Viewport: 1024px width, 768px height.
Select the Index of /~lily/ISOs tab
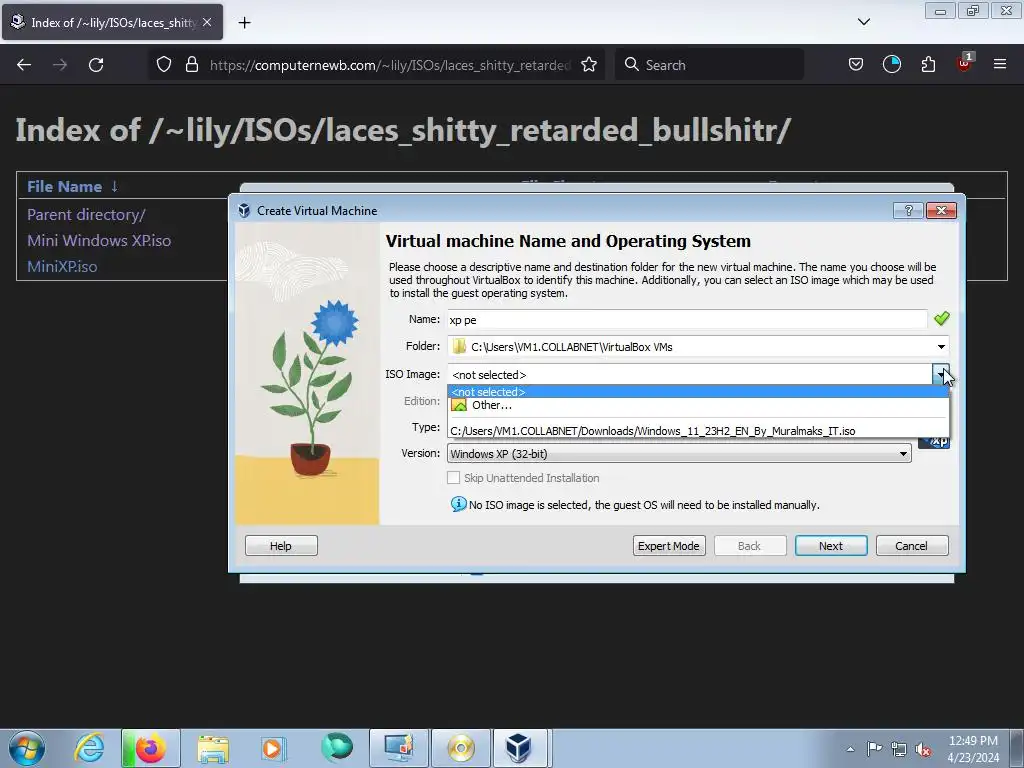(x=112, y=22)
